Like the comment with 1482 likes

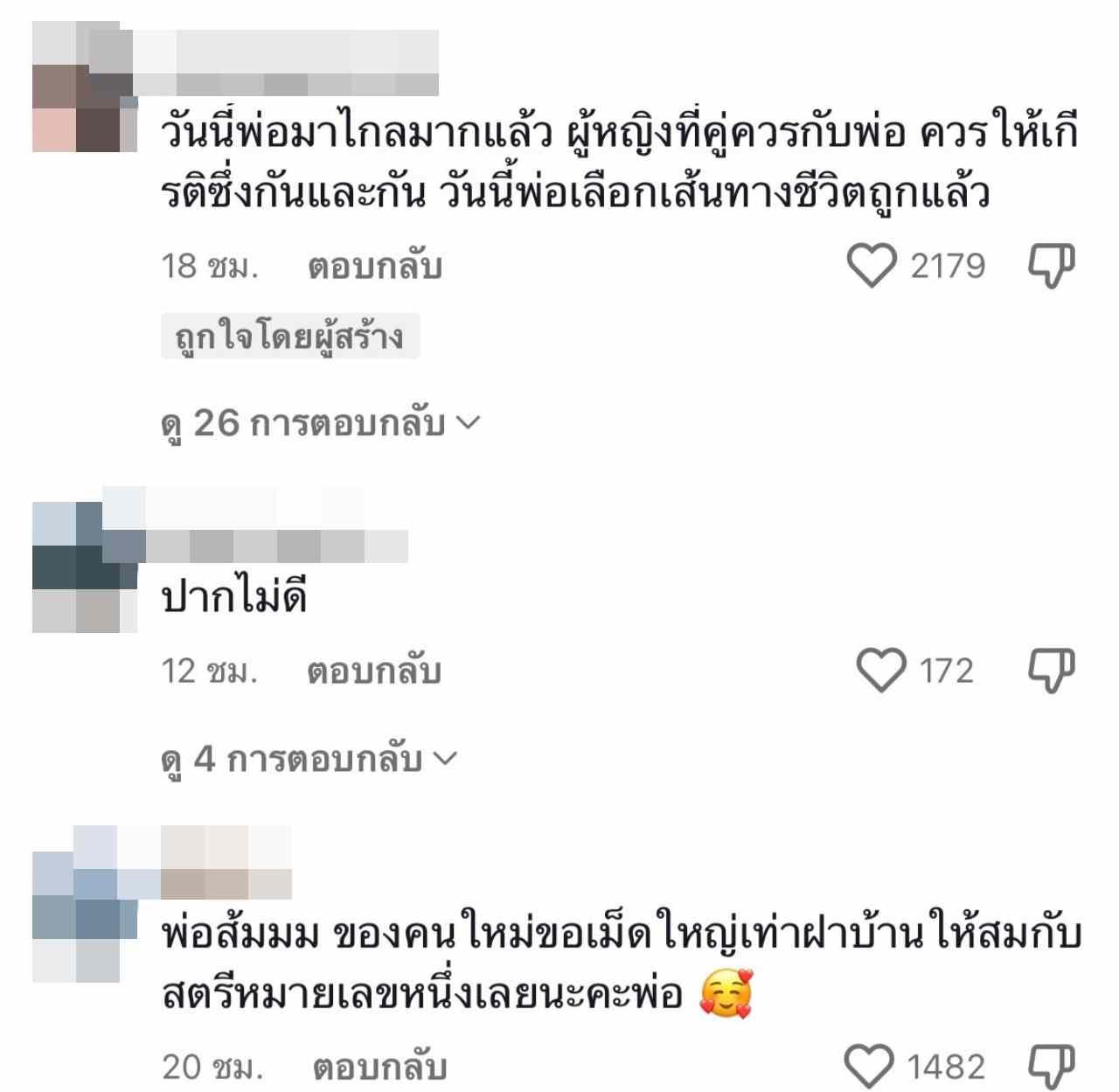click(x=869, y=1067)
